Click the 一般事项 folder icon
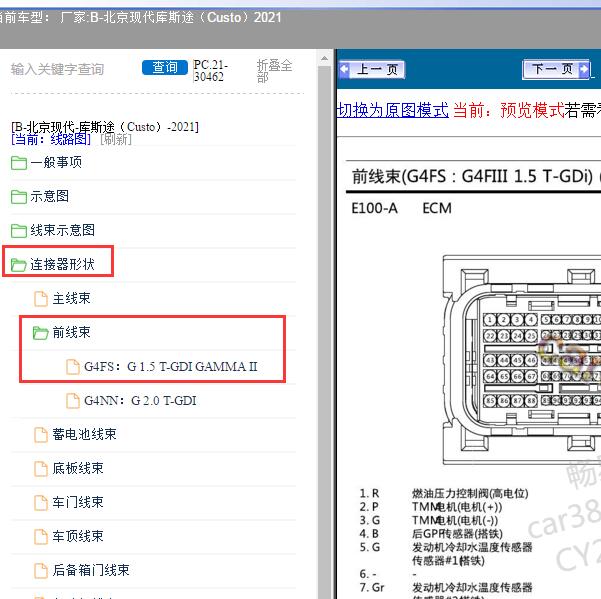 click(x=19, y=163)
